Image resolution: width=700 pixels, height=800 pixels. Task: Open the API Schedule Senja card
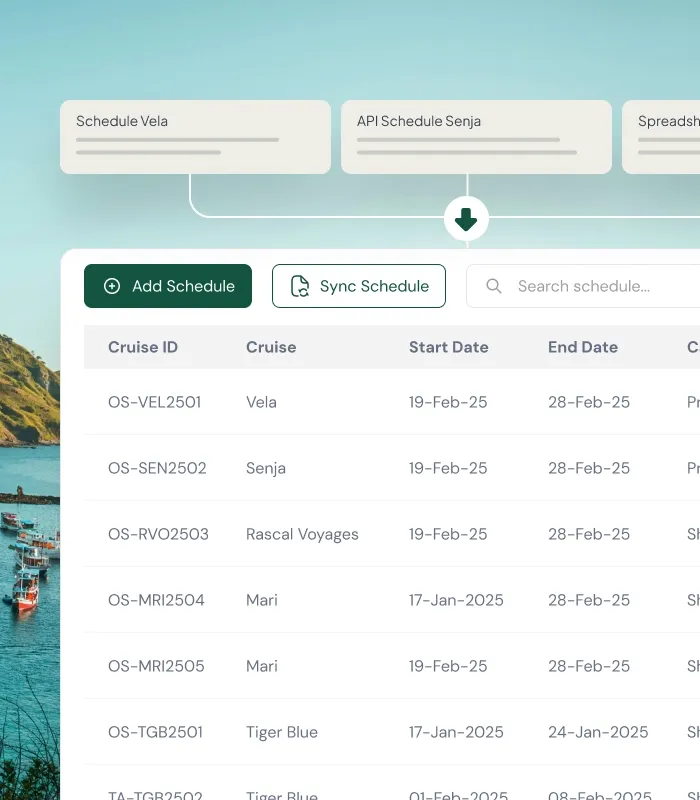point(477,137)
